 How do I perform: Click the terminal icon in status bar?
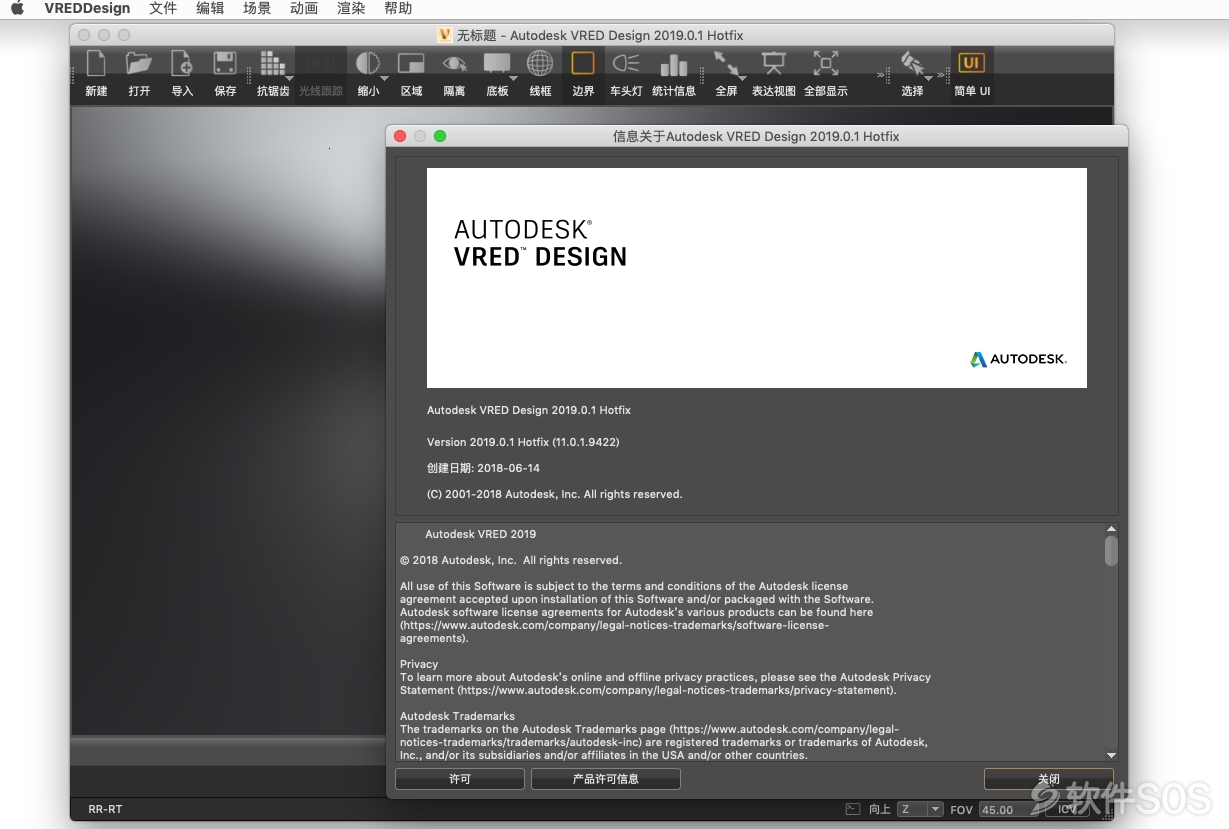853,809
